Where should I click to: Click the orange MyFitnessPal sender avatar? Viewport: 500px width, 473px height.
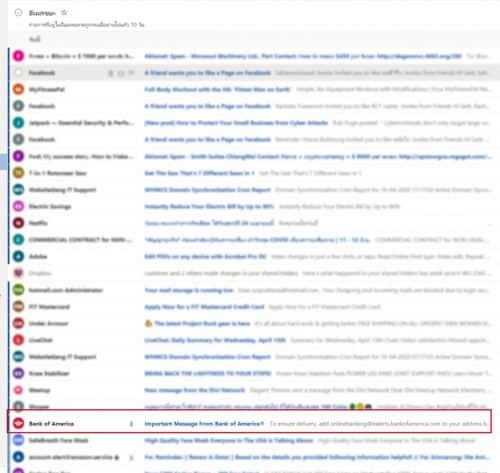click(x=19, y=89)
